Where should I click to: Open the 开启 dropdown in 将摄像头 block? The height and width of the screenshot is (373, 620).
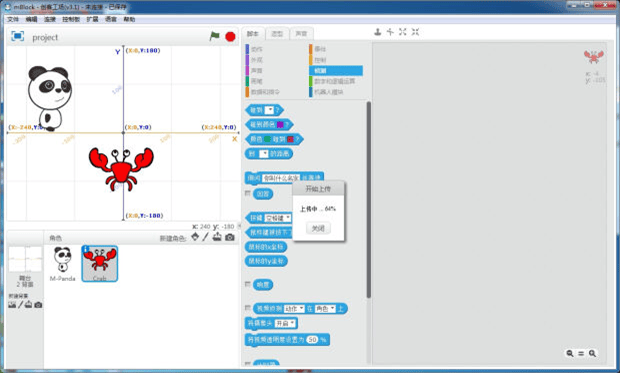285,324
